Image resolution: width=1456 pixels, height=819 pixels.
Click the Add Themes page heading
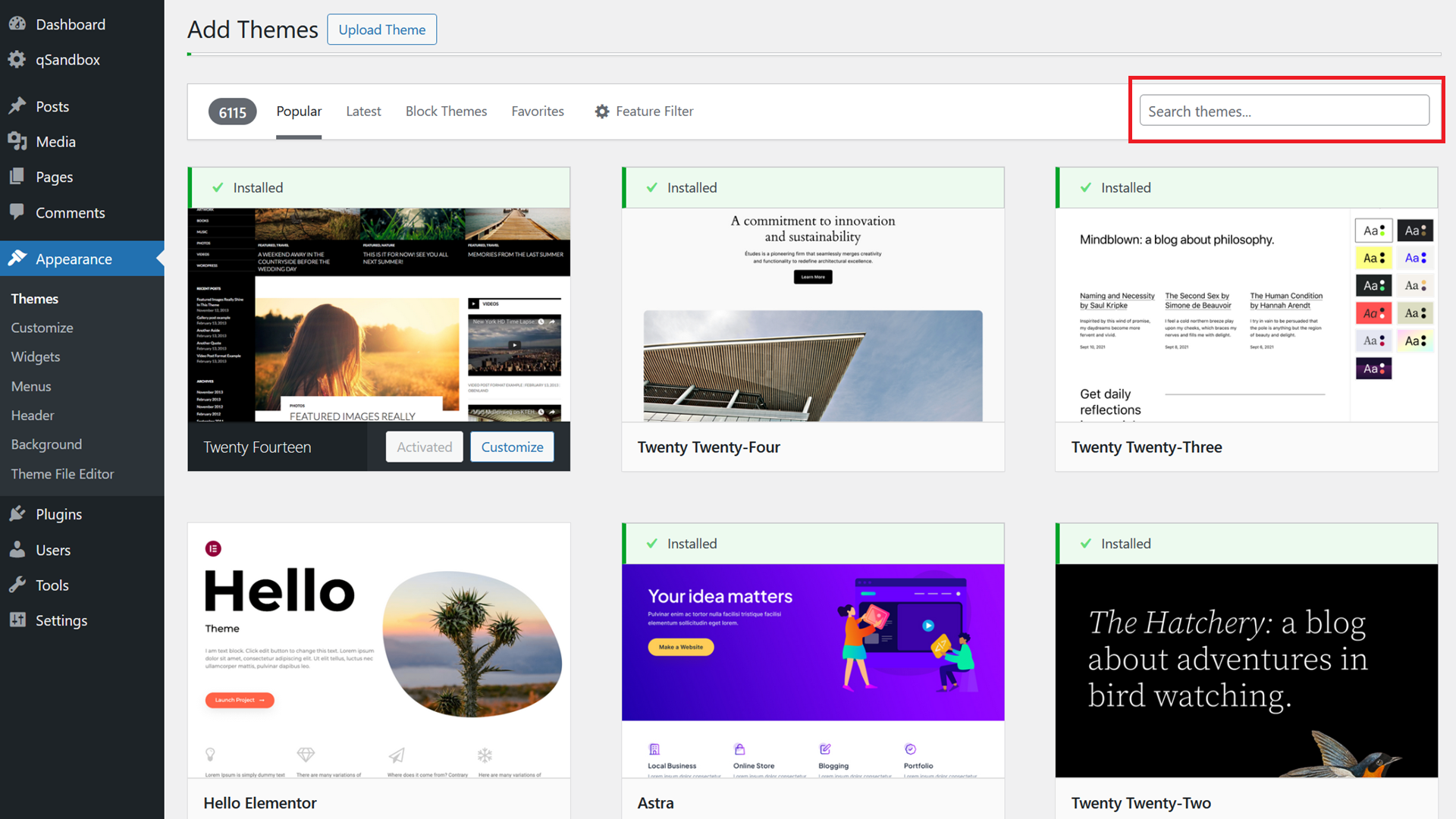coord(253,30)
